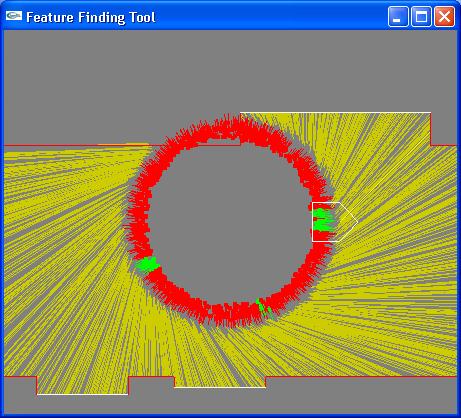
Task: Click the red bottom edge at lower right
Action: 361,377
